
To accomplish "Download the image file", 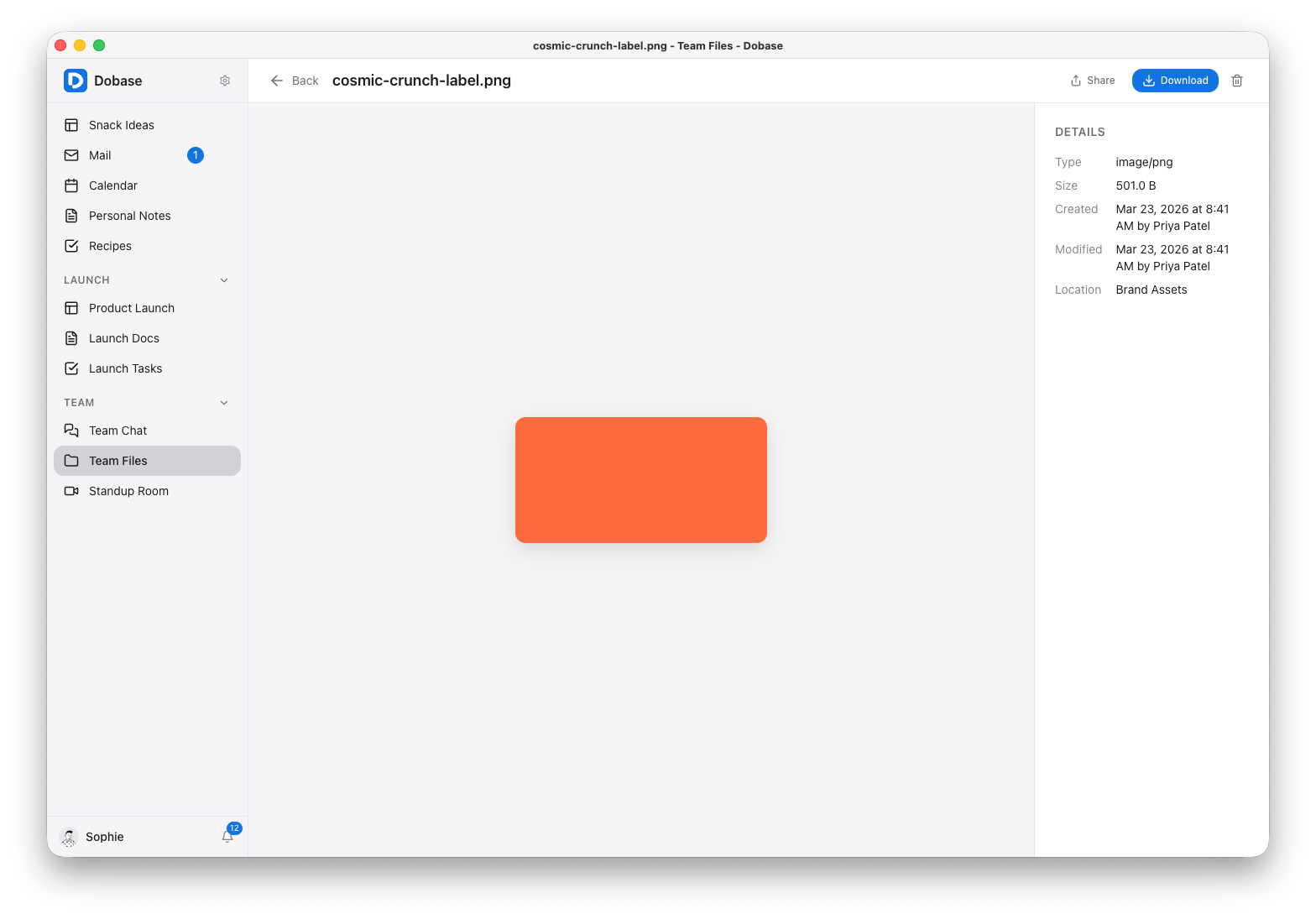I will pos(1175,81).
